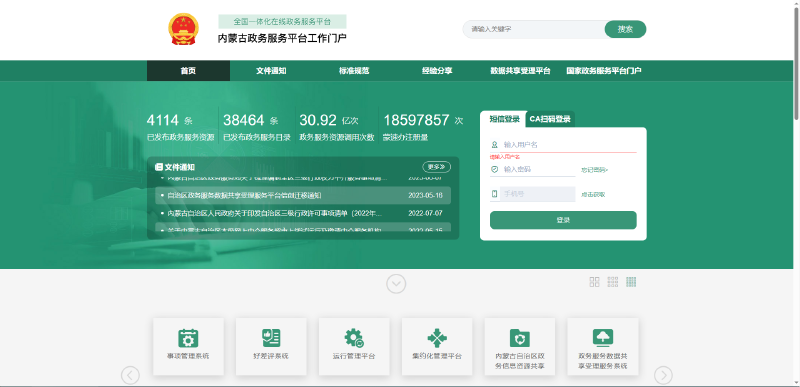Click the 更多 button in 文件通知
Screen dimensions: 800x387
pos(437,167)
